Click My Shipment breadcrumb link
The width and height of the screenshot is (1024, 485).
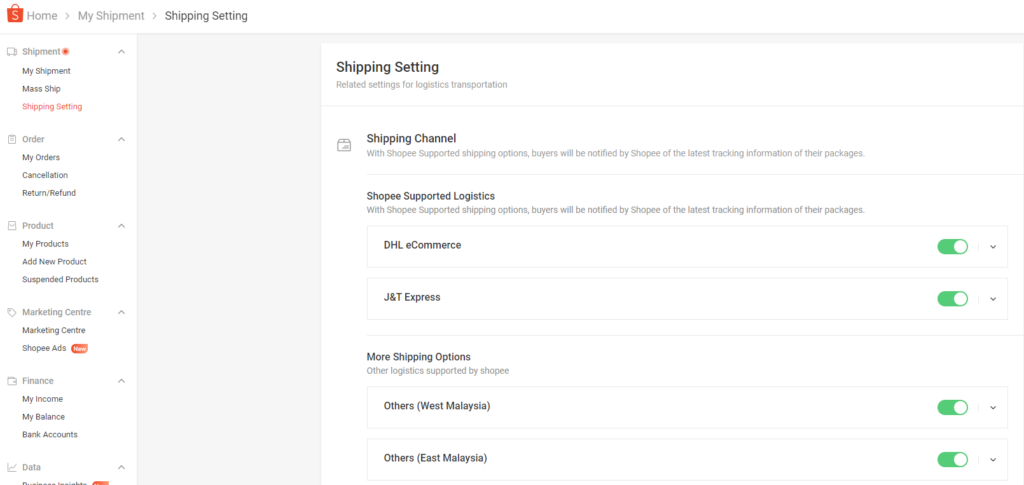(x=111, y=16)
